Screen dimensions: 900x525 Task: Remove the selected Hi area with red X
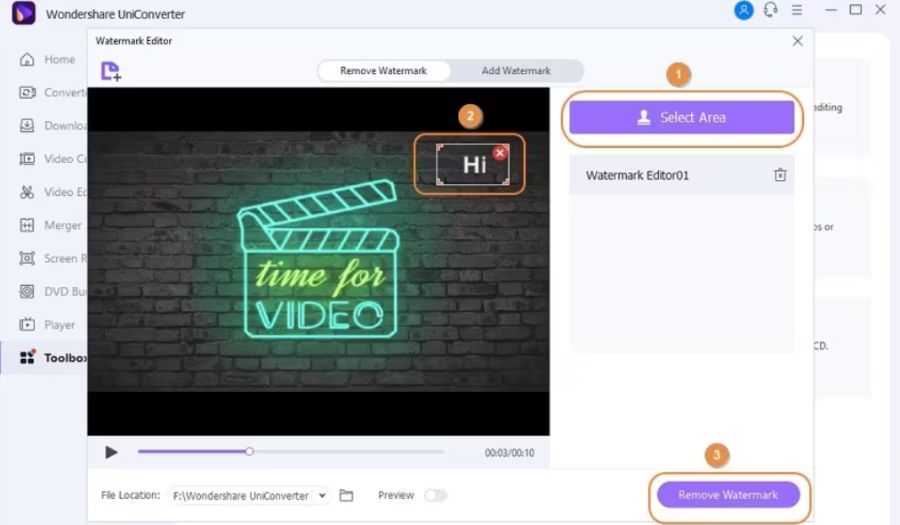pyautogui.click(x=500, y=153)
